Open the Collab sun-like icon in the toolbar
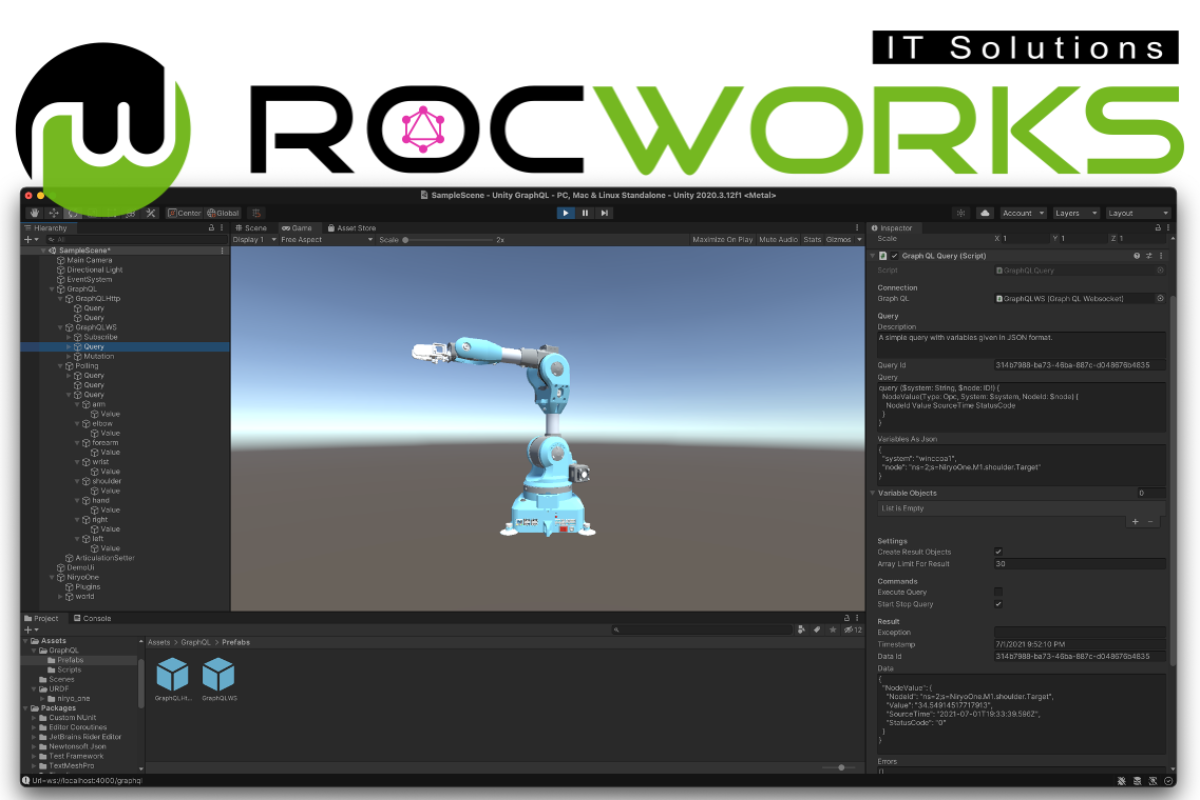This screenshot has width=1200, height=800. point(961,213)
